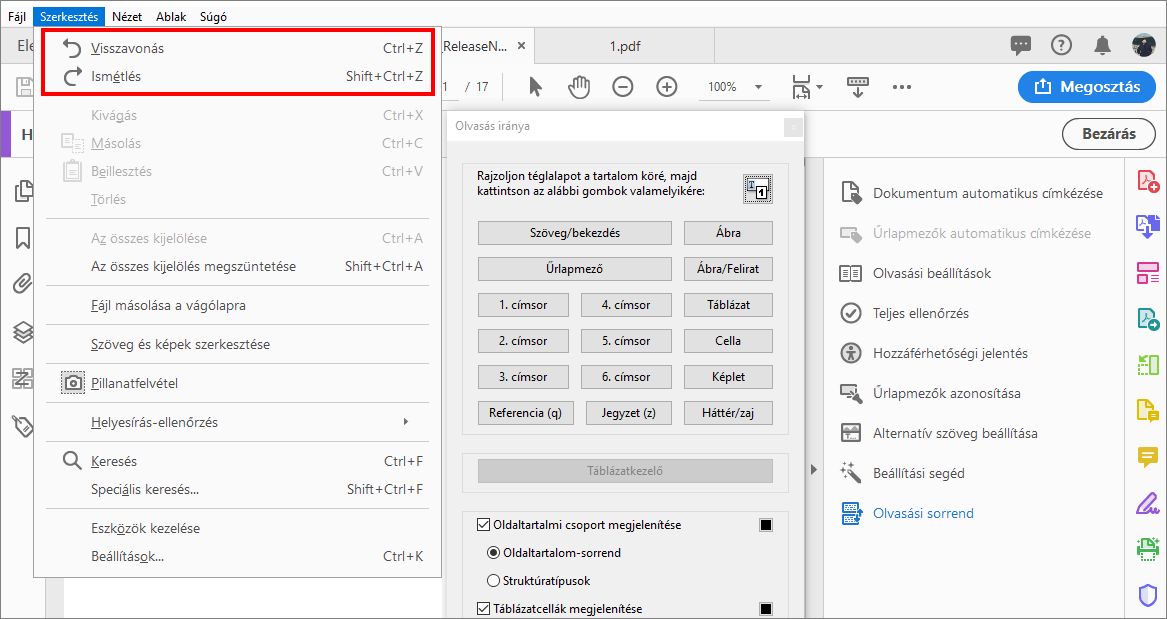Image resolution: width=1167 pixels, height=619 pixels.
Task: Click the Visszavonás undo menu entry
Action: pos(237,48)
